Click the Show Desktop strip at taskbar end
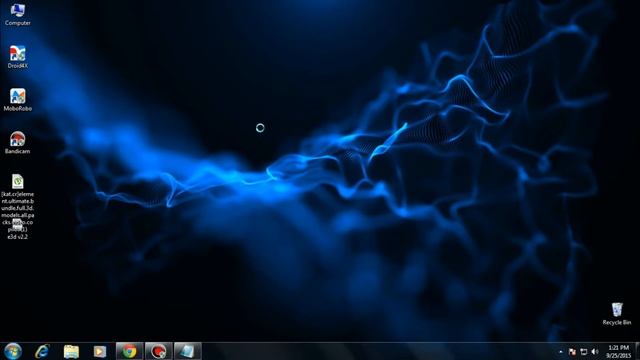Viewport: 640px width, 360px height. [637, 351]
